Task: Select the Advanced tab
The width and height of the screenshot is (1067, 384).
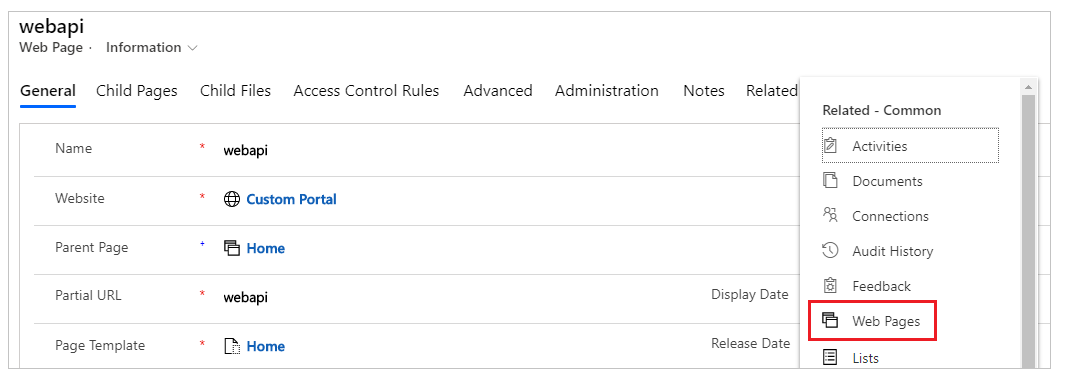Action: [497, 91]
